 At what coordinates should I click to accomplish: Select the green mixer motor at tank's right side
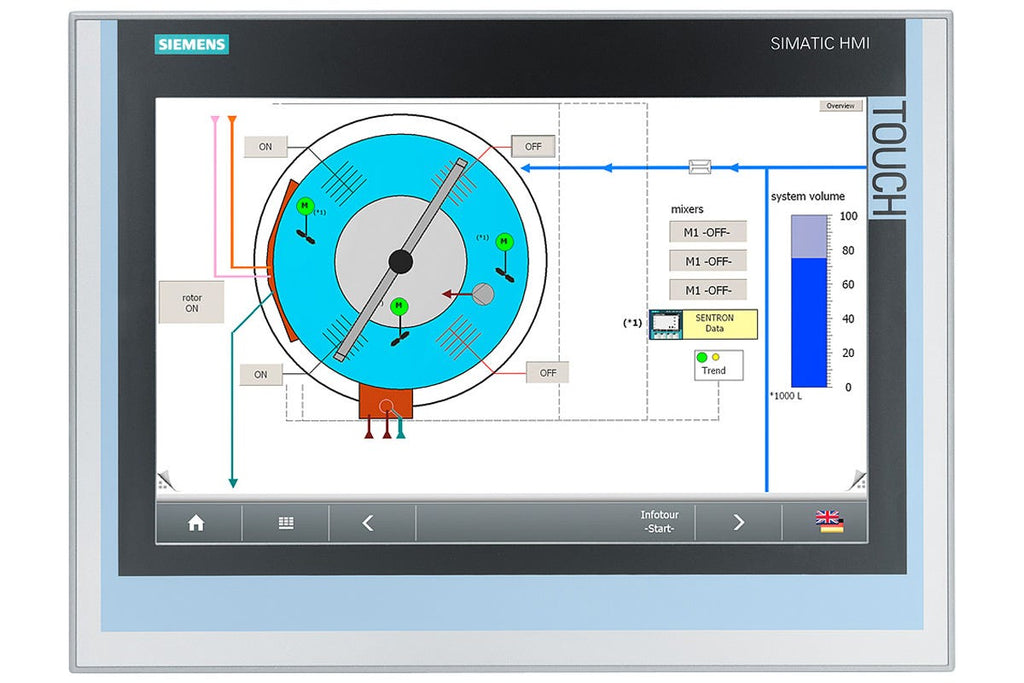pyautogui.click(x=504, y=242)
